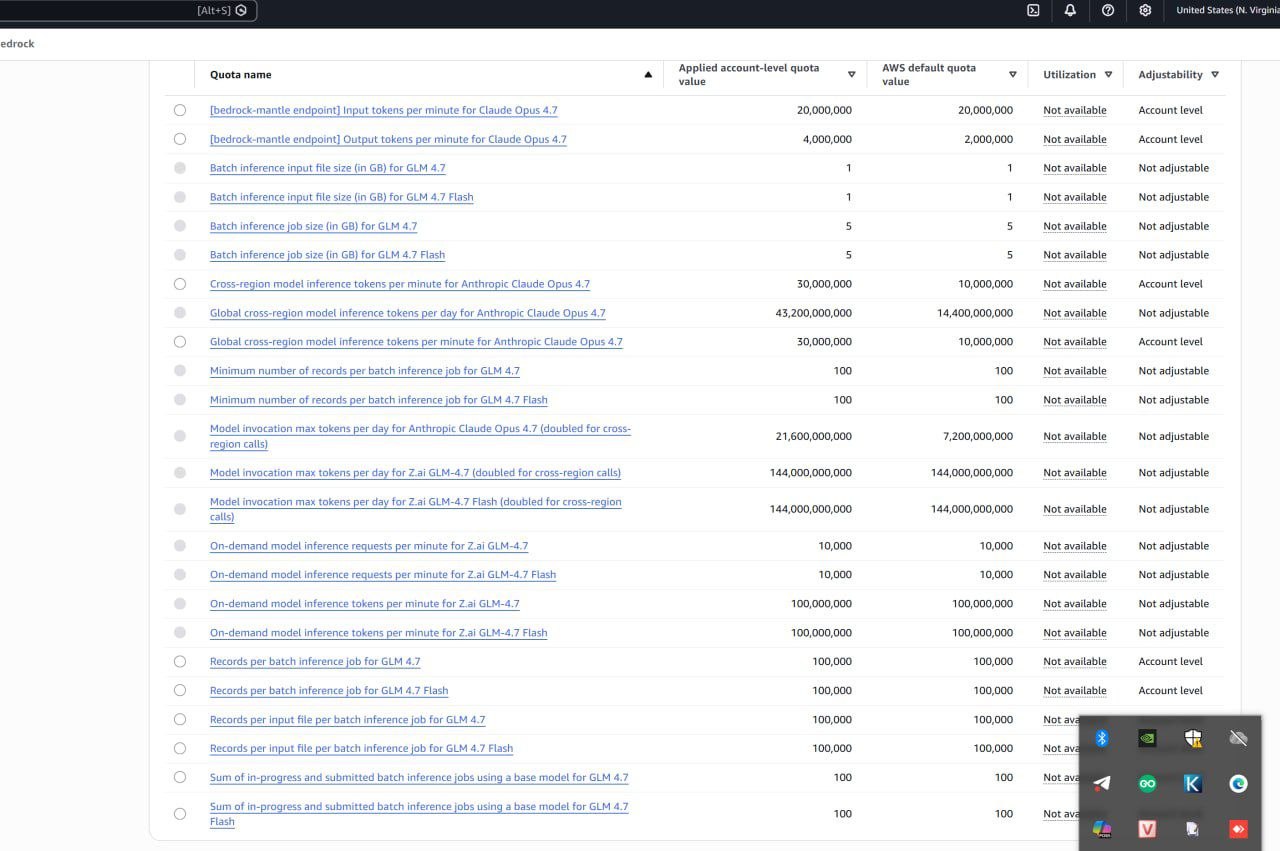Click the 2,000,000 default quota value

pos(988,139)
